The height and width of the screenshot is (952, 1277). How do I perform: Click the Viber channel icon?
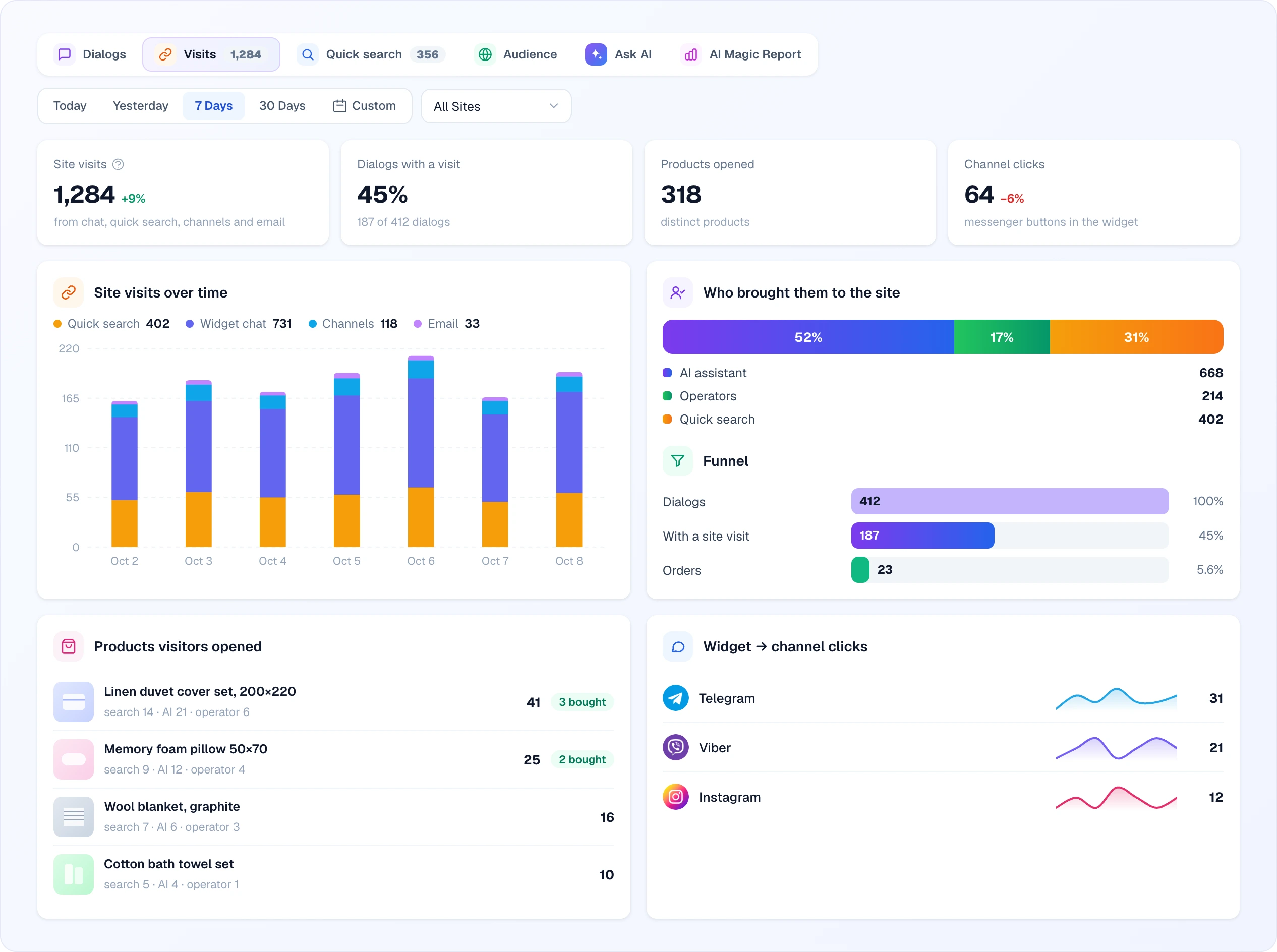tap(675, 747)
